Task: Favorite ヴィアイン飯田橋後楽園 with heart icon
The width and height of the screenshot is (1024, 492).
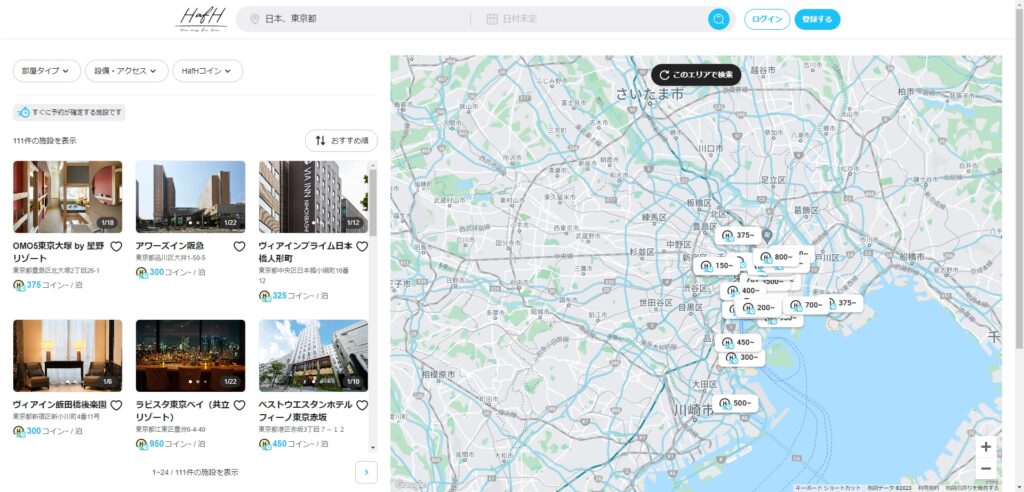Action: [116, 405]
